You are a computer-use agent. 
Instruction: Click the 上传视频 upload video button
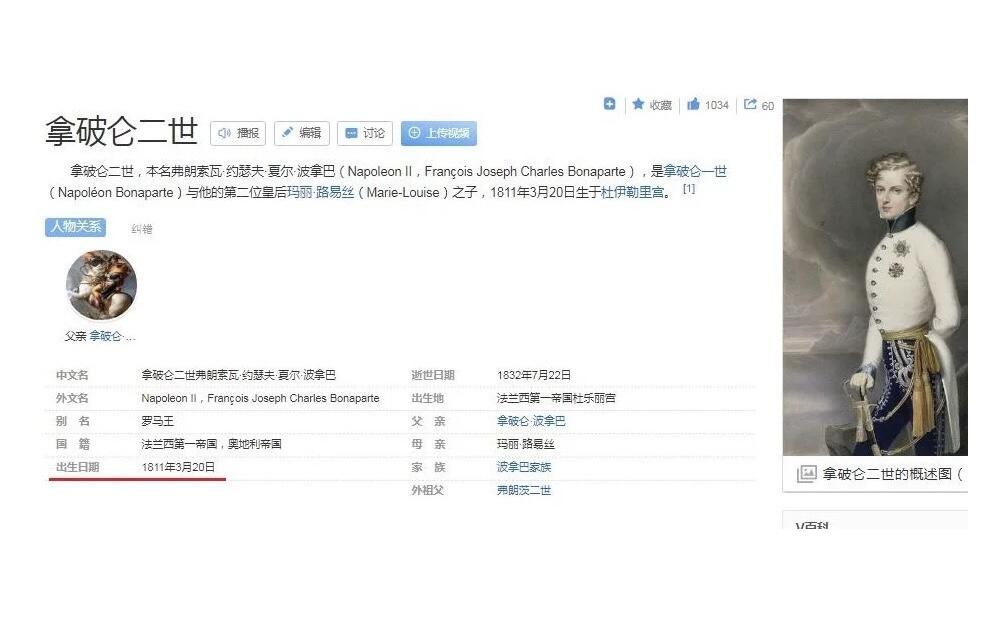[439, 133]
